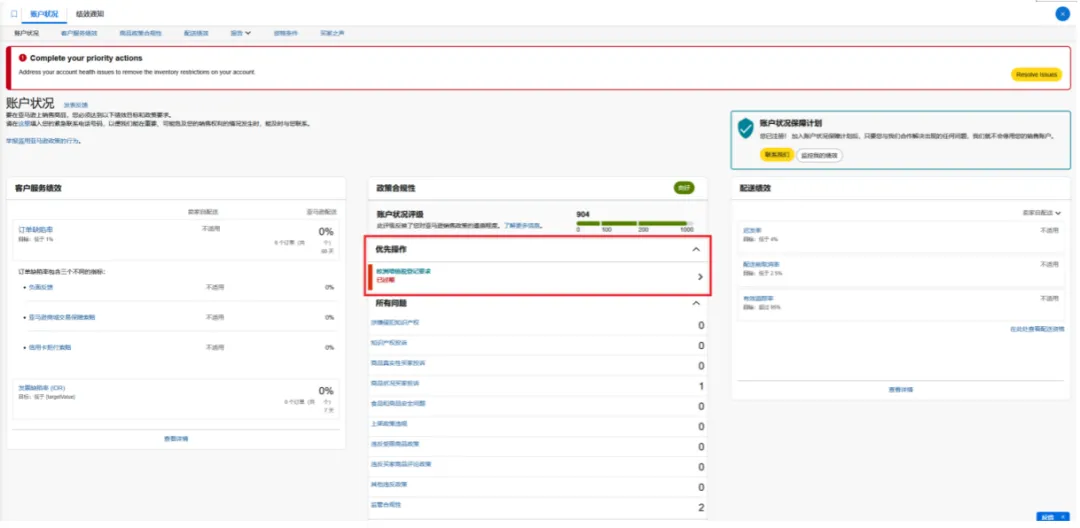The height and width of the screenshot is (528, 1080).
Task: Open 资格条件 in the sub-navigation
Action: tap(286, 33)
